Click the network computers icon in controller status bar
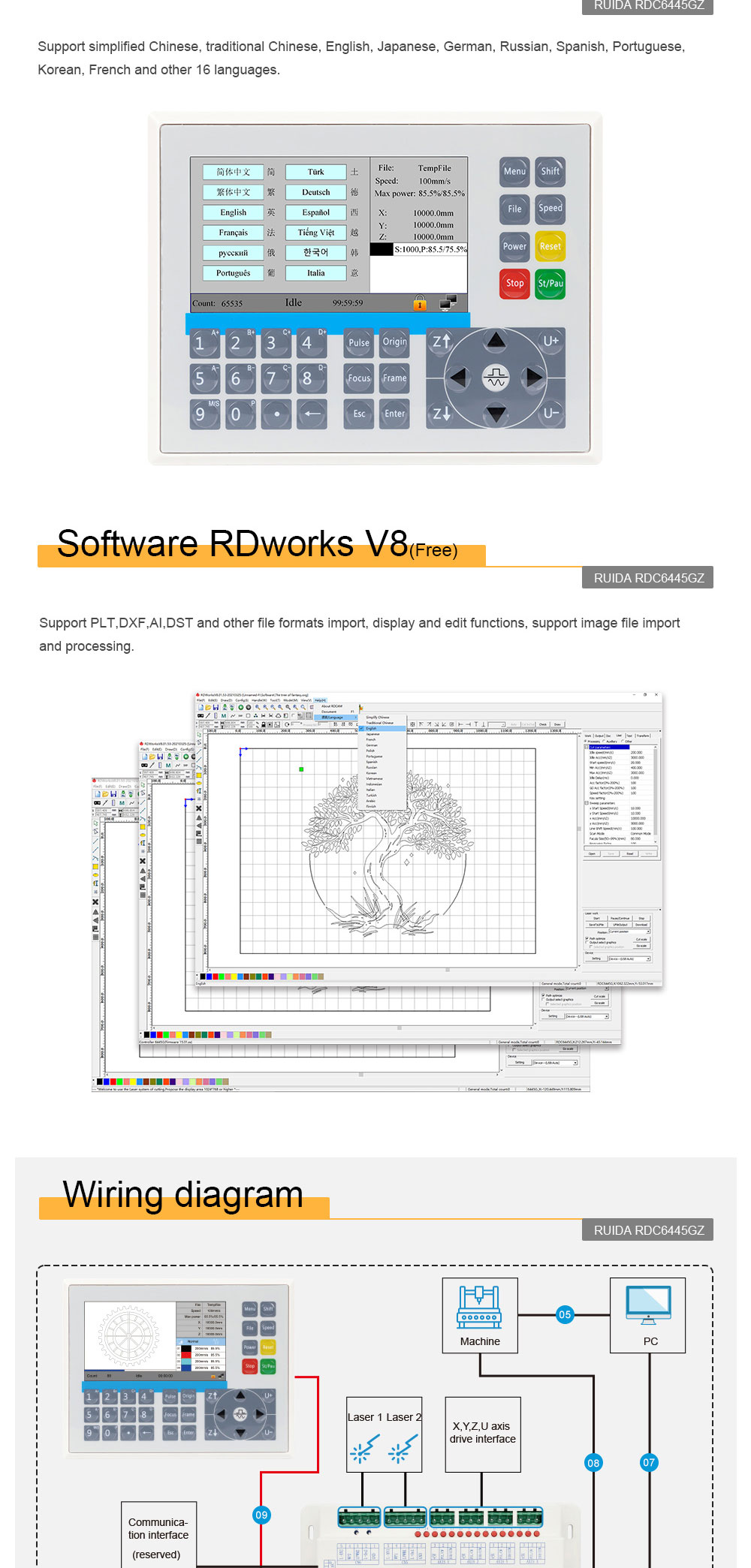 click(x=448, y=302)
